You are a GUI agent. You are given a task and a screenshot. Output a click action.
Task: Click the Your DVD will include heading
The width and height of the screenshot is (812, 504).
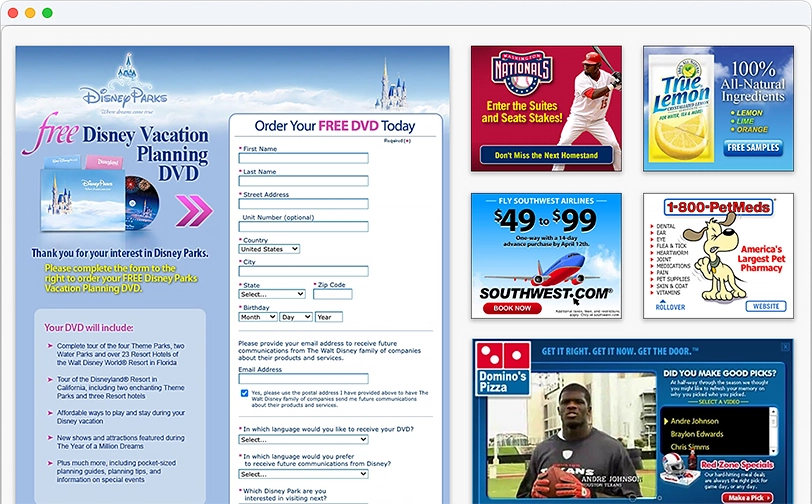pos(89,327)
